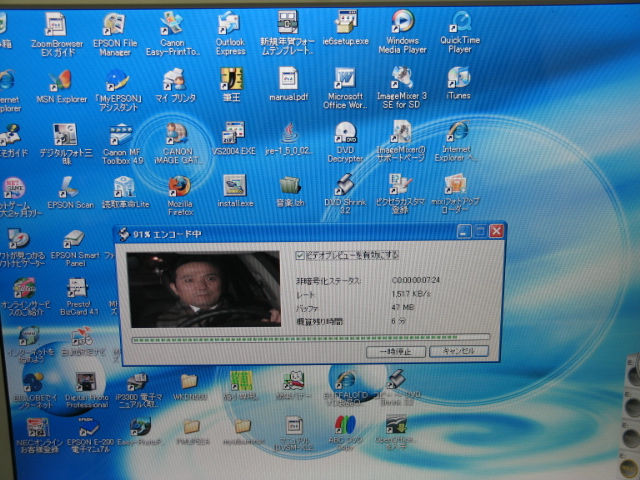The width and height of the screenshot is (640, 480).
Task: Open the EPSON Scan desktop icon
Action: [68, 187]
